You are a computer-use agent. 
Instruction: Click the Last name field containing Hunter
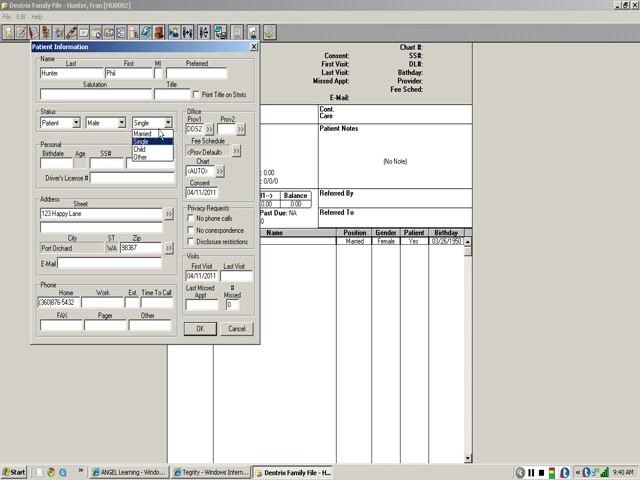[x=72, y=73]
